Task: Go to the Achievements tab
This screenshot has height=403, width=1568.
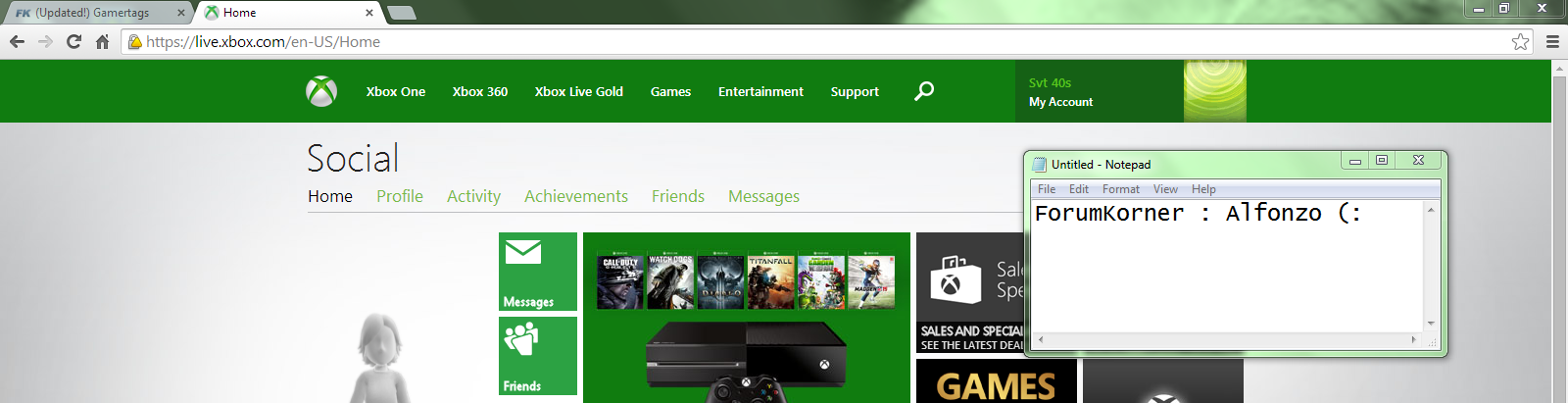Action: point(576,196)
